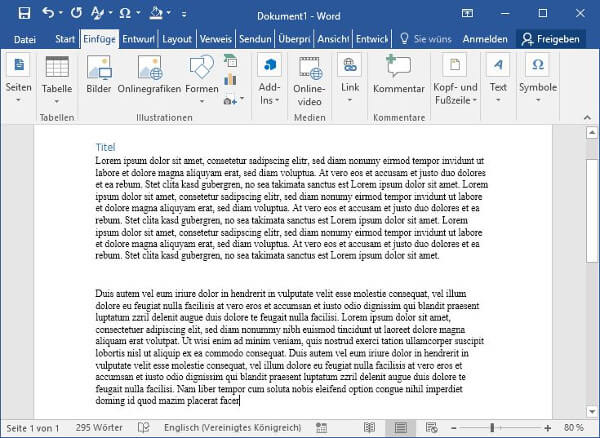This screenshot has width=600, height=438.
Task: Click the proofing check icon in status bar
Action: (143, 428)
